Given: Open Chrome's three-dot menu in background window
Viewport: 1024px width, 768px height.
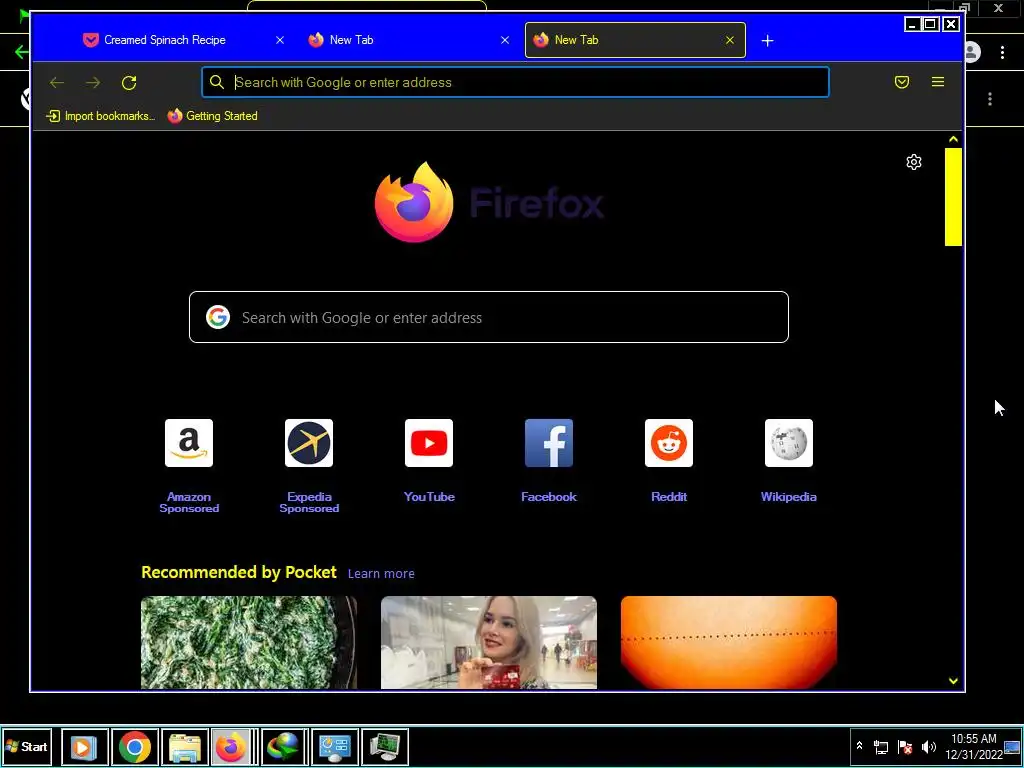Looking at the screenshot, I should click(1002, 52).
